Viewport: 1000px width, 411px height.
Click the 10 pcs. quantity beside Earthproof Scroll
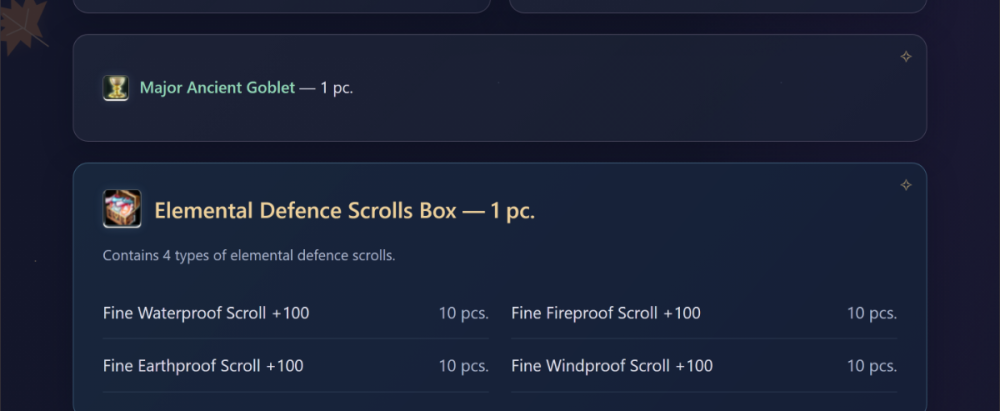point(464,366)
